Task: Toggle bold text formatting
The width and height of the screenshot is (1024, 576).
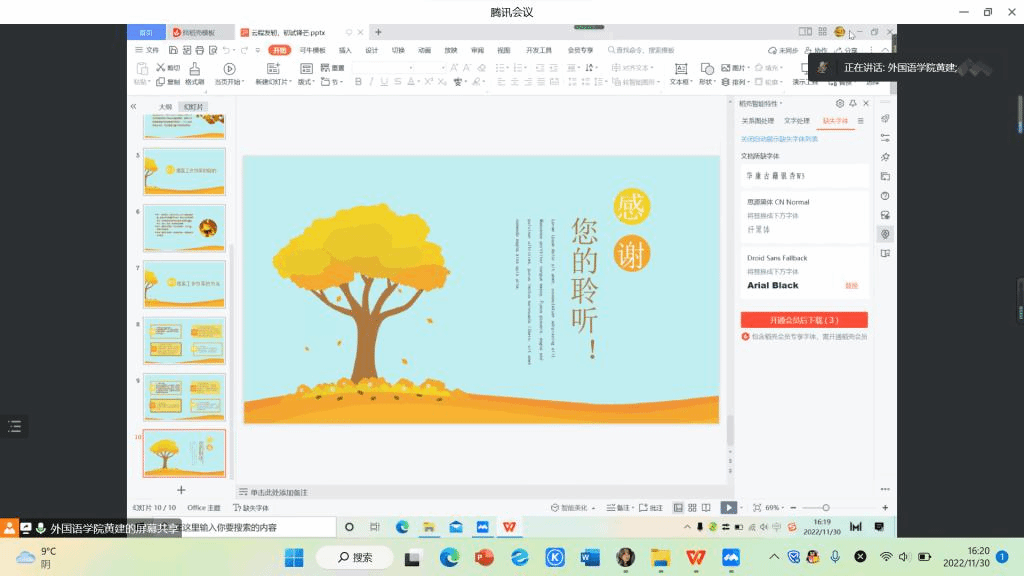Action: 357,82
